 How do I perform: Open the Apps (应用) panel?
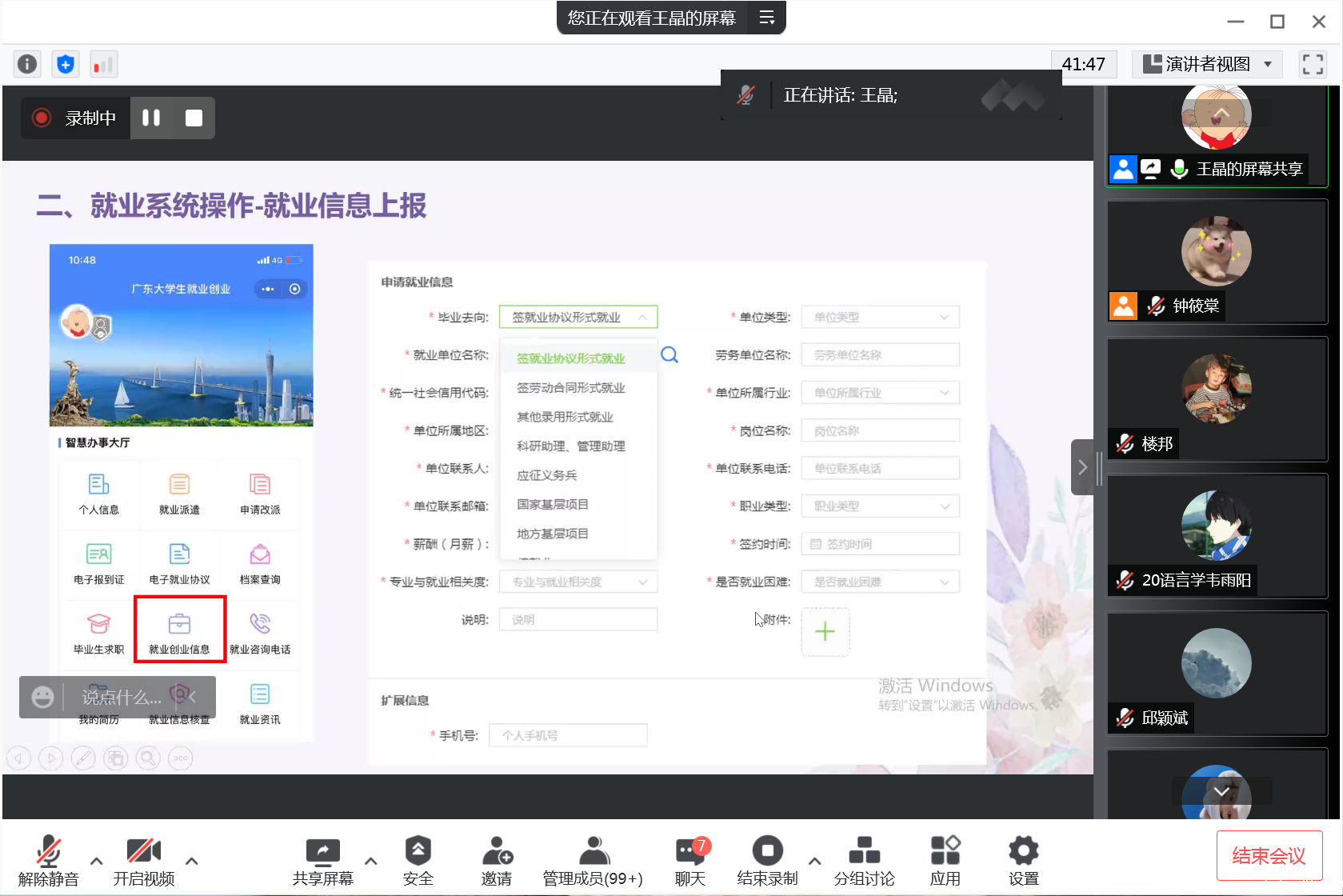tap(945, 861)
